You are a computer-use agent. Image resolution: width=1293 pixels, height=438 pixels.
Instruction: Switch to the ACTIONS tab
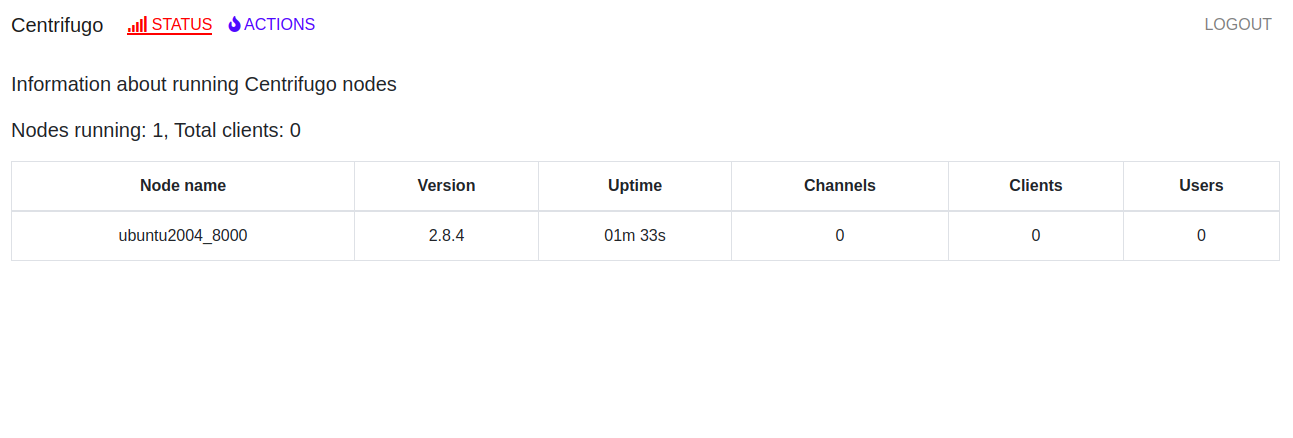tap(272, 25)
